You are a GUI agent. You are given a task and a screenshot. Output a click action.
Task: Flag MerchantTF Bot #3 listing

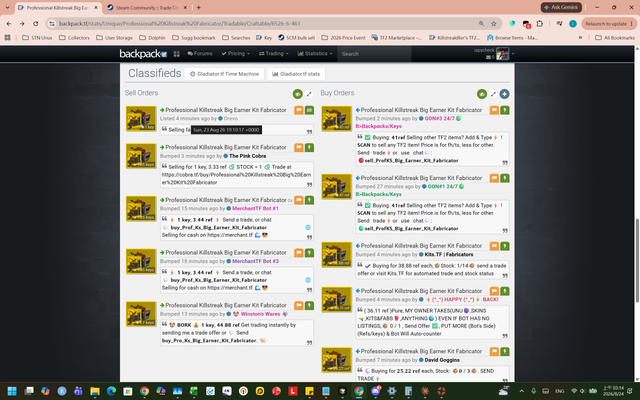299,253
